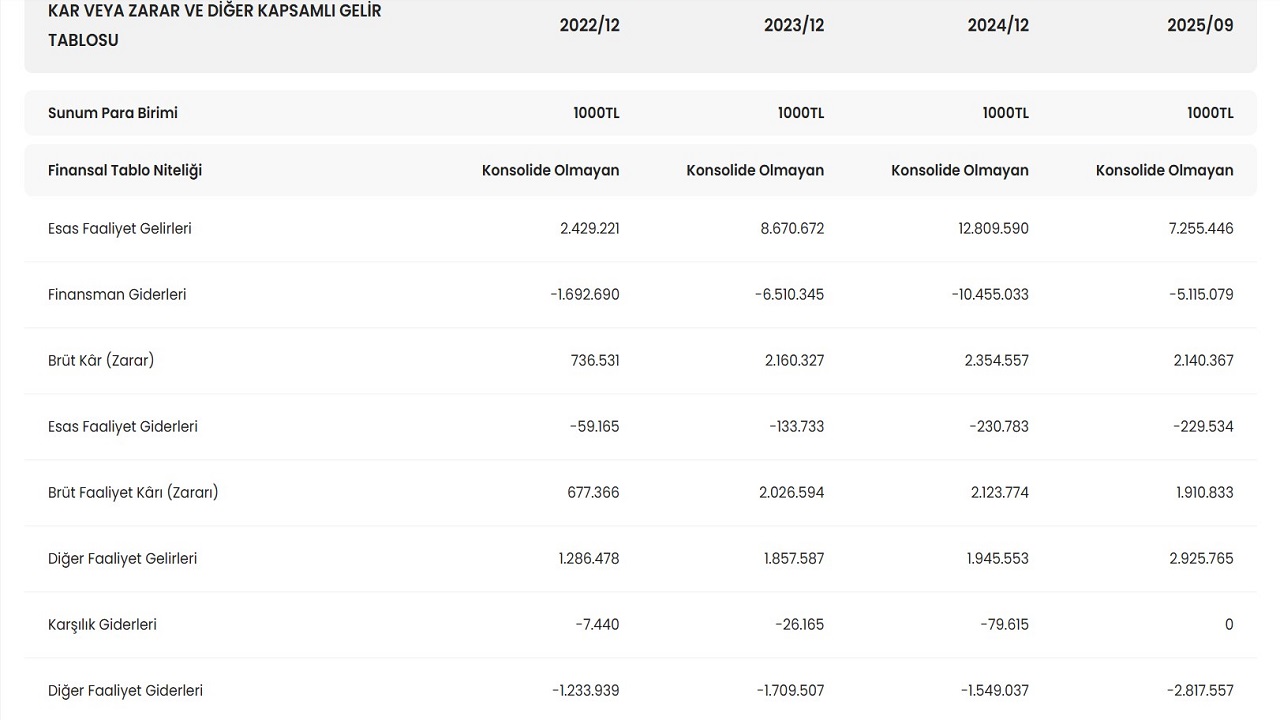Click the 12.809.590 value for 2024/12
This screenshot has width=1280, height=720.
click(x=993, y=228)
